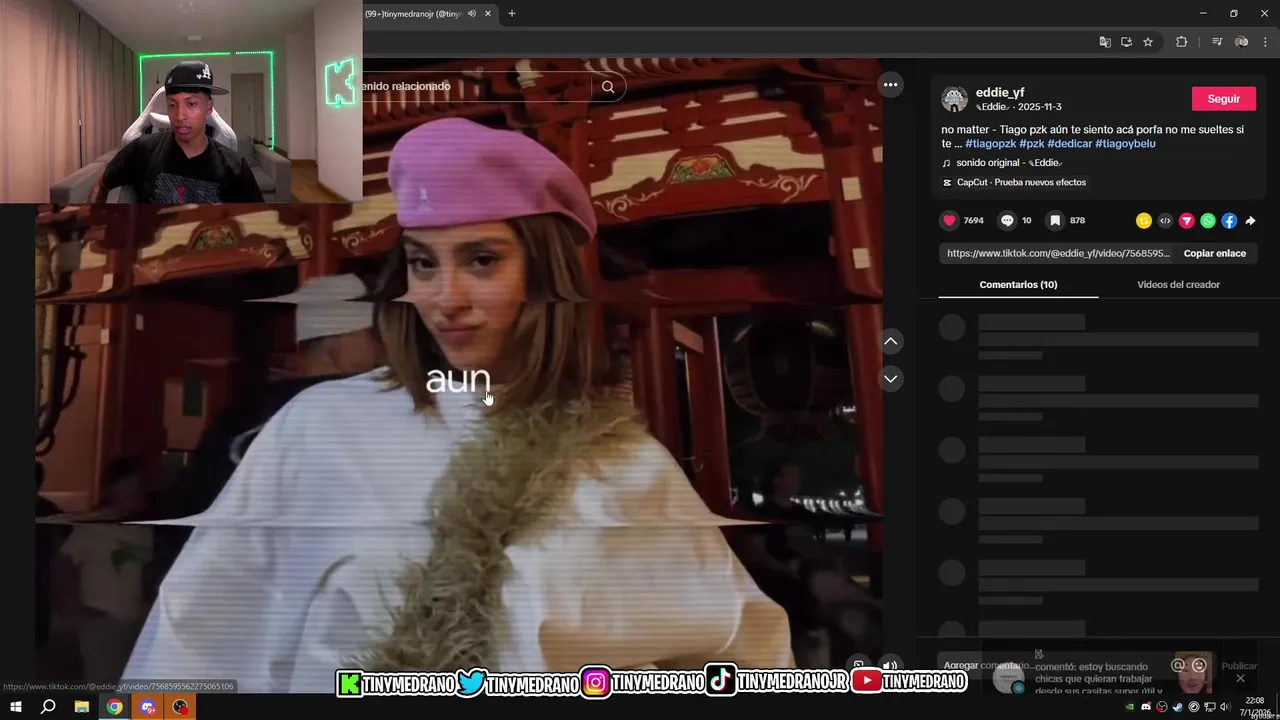Open the NVIDIA icon in system tray
Screen dimensions: 1280x720
click(1130, 707)
